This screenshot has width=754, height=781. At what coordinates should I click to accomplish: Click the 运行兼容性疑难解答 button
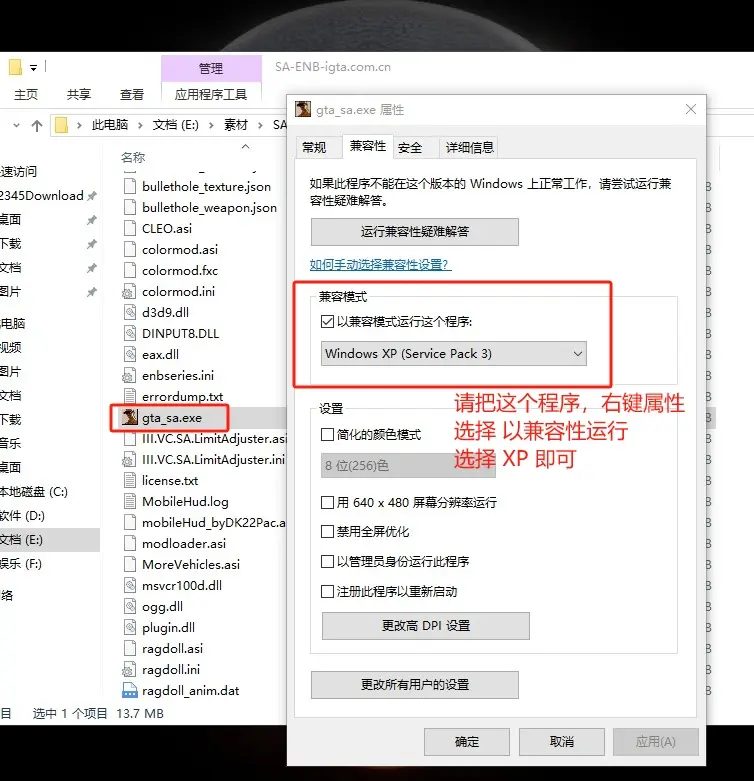415,232
